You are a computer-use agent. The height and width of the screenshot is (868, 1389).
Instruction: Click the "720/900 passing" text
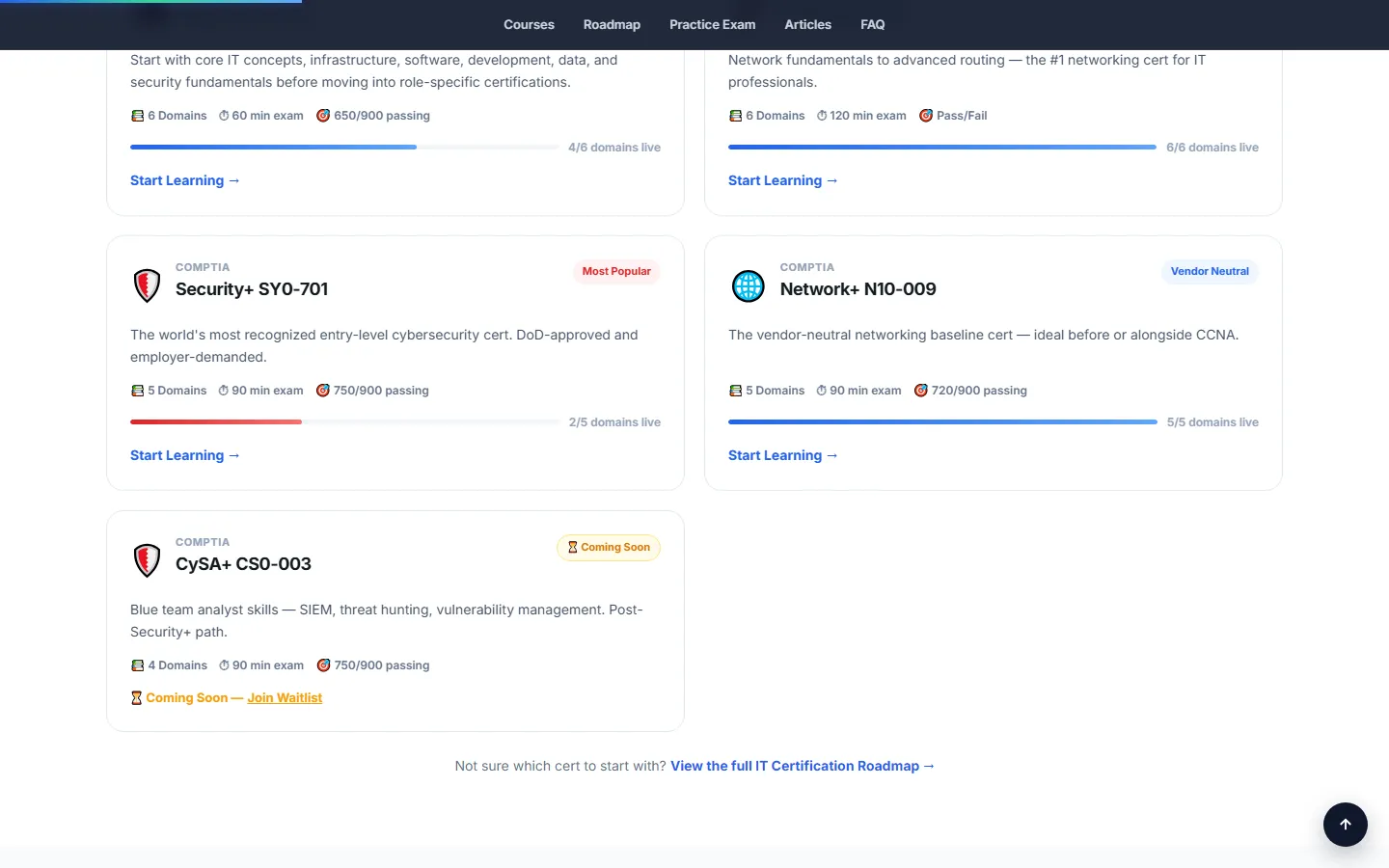[979, 391]
